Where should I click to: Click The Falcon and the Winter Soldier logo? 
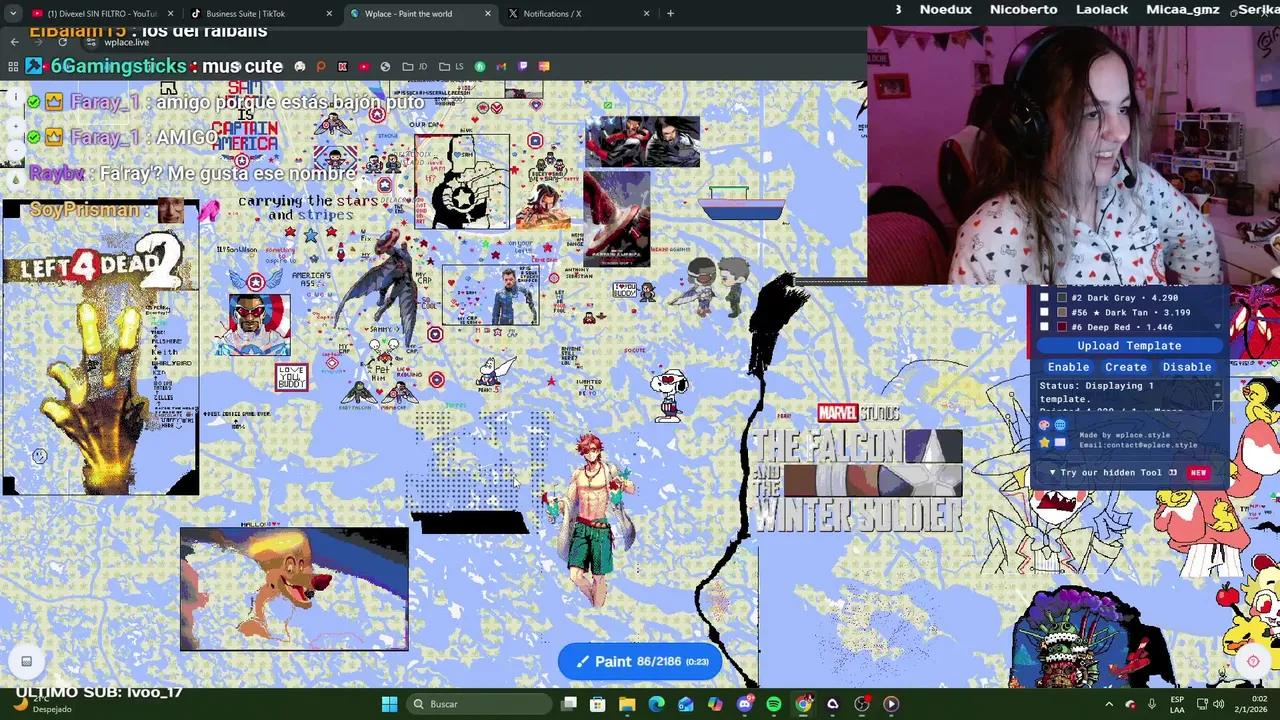[x=858, y=467]
